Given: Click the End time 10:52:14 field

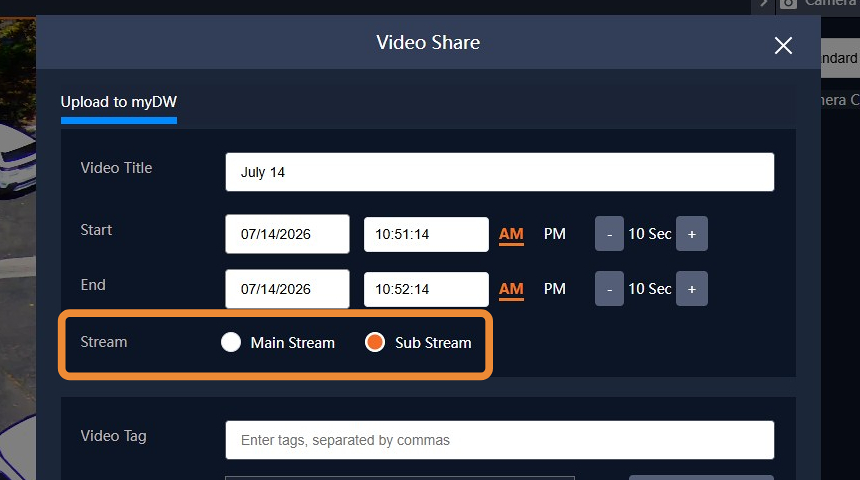Looking at the screenshot, I should 426,289.
